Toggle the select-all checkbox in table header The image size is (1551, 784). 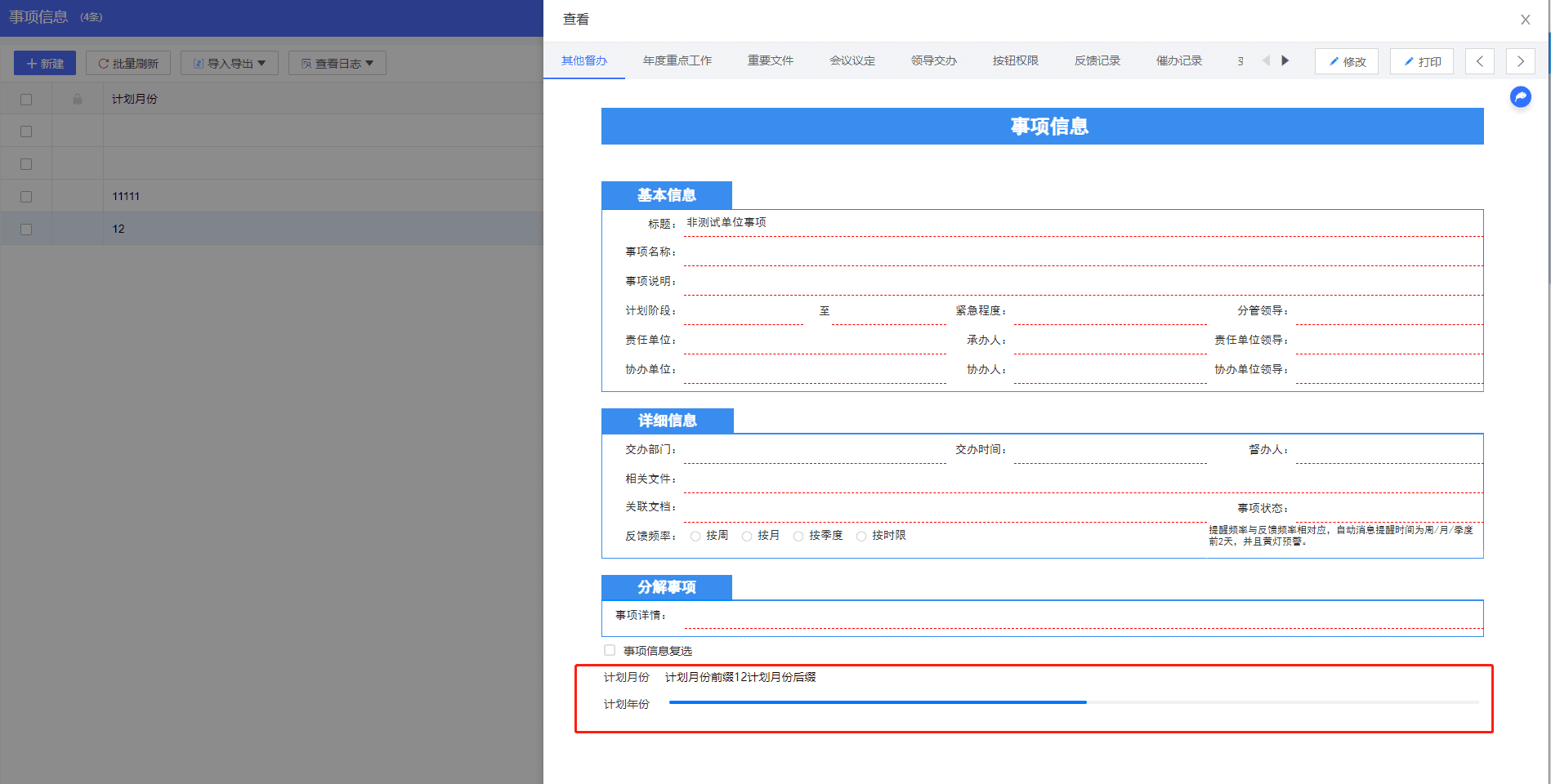(x=26, y=99)
